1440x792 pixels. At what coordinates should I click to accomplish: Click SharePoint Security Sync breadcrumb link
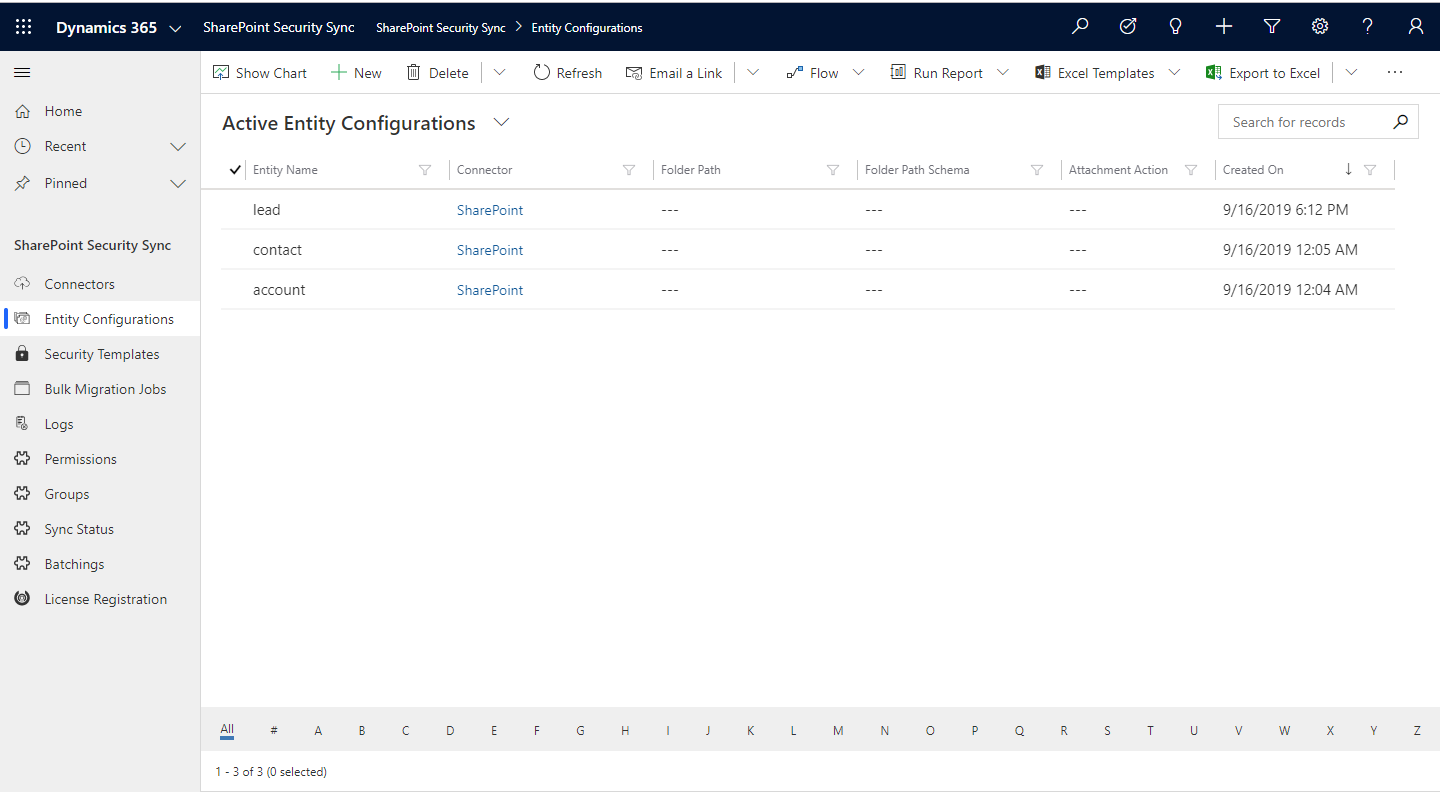[x=441, y=28]
